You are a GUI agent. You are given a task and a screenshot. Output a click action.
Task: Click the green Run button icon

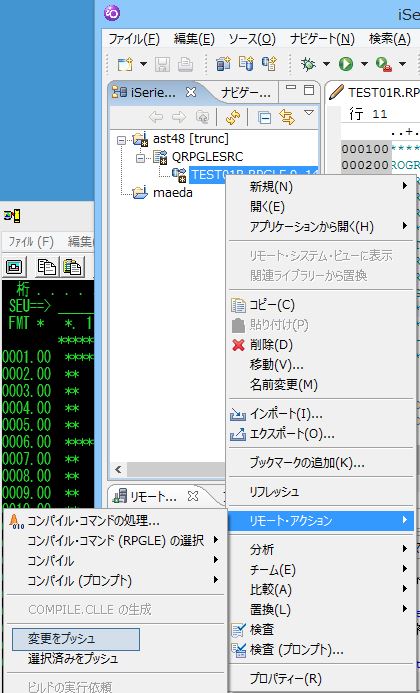click(x=345, y=65)
